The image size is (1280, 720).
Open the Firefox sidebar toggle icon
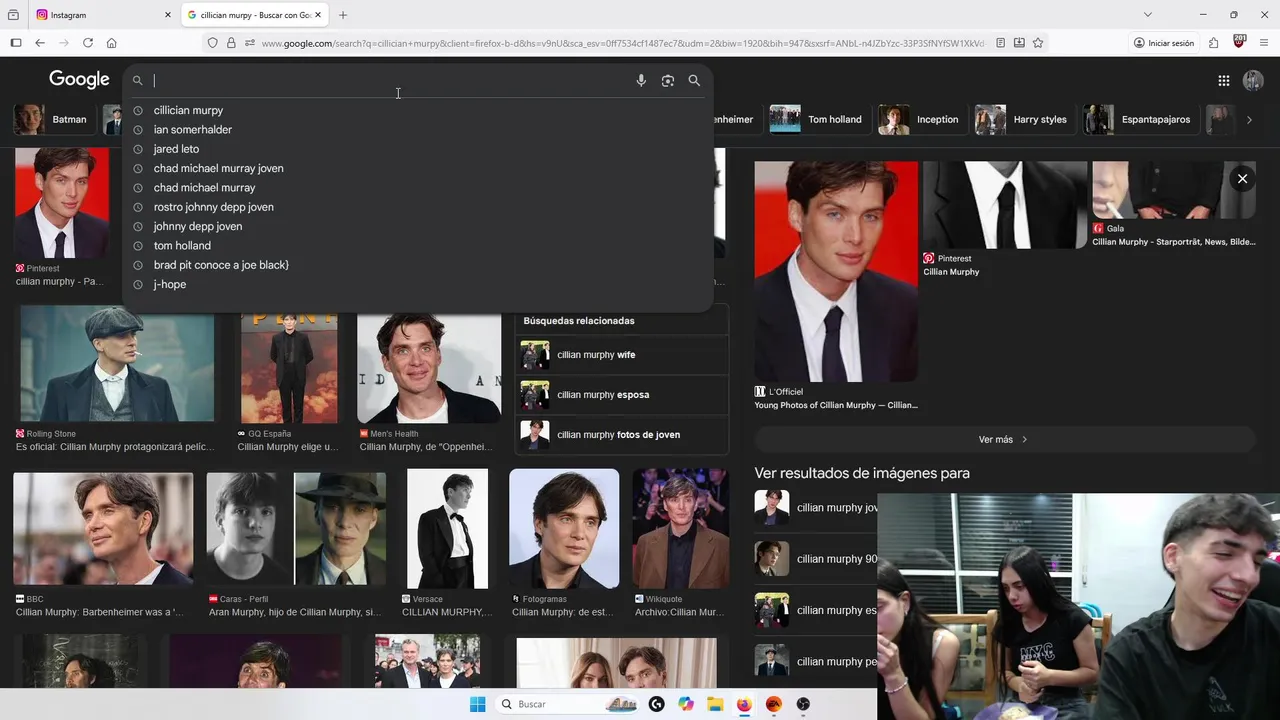coord(16,43)
